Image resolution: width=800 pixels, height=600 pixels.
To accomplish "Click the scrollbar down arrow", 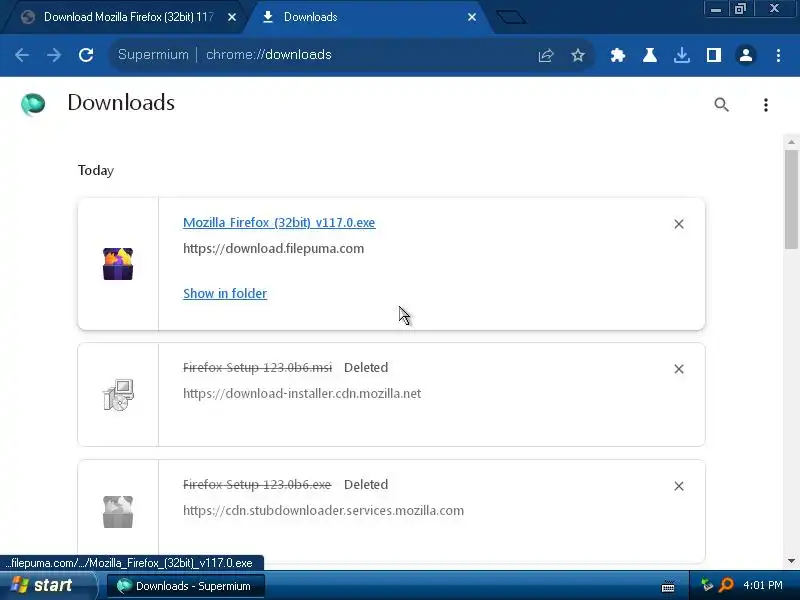I will [791, 561].
